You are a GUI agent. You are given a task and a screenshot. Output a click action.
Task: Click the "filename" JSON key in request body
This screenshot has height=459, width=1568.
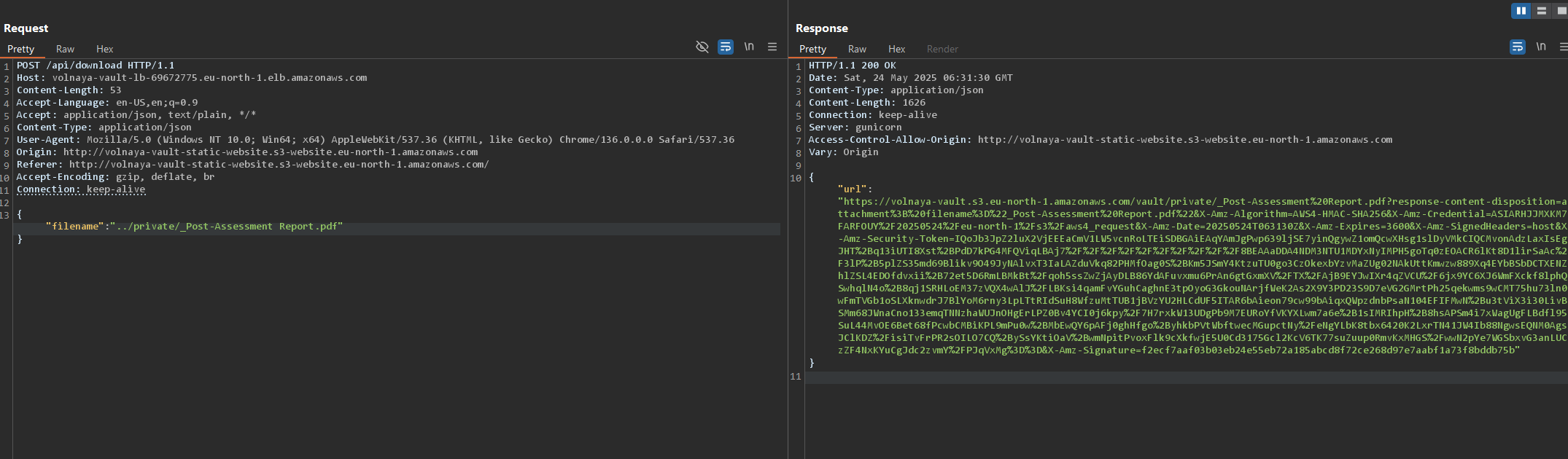(x=74, y=227)
